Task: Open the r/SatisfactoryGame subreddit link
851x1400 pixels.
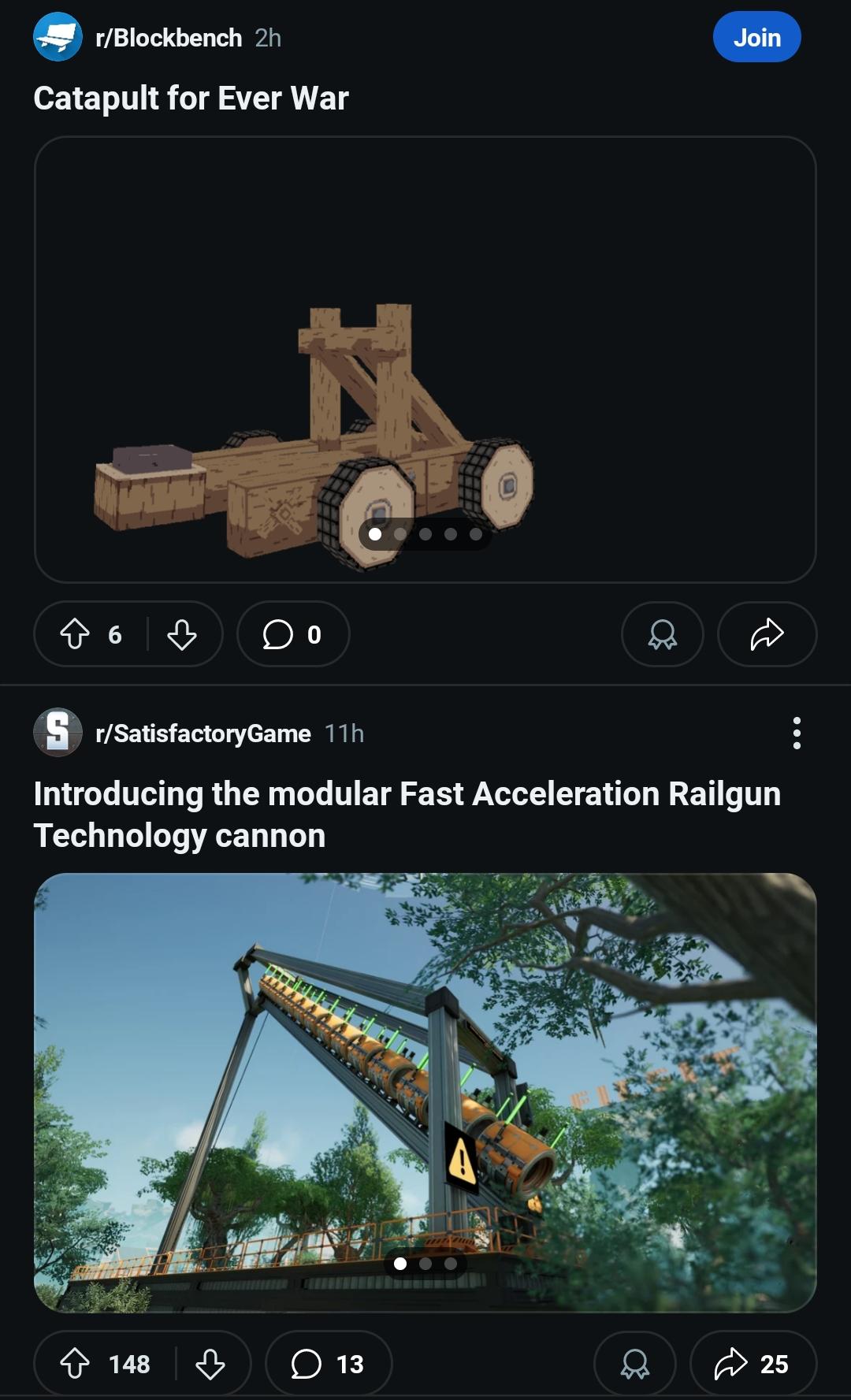Action: 203,733
